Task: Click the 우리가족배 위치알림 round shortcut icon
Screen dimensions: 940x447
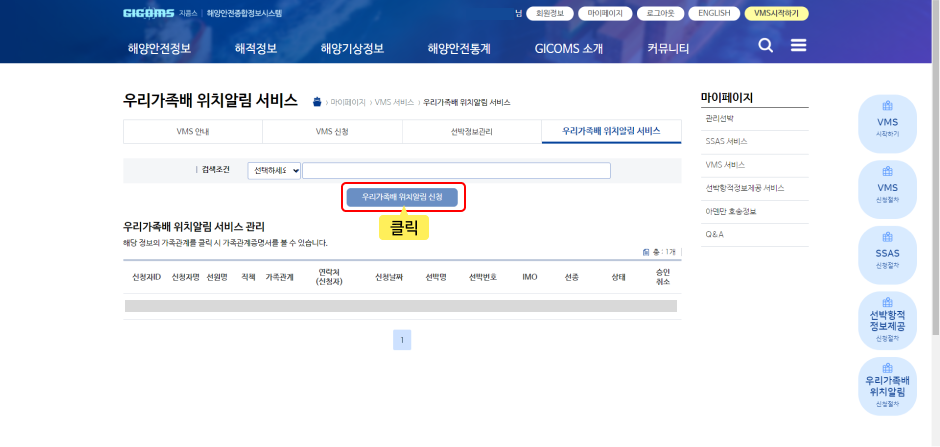Action: coord(887,386)
